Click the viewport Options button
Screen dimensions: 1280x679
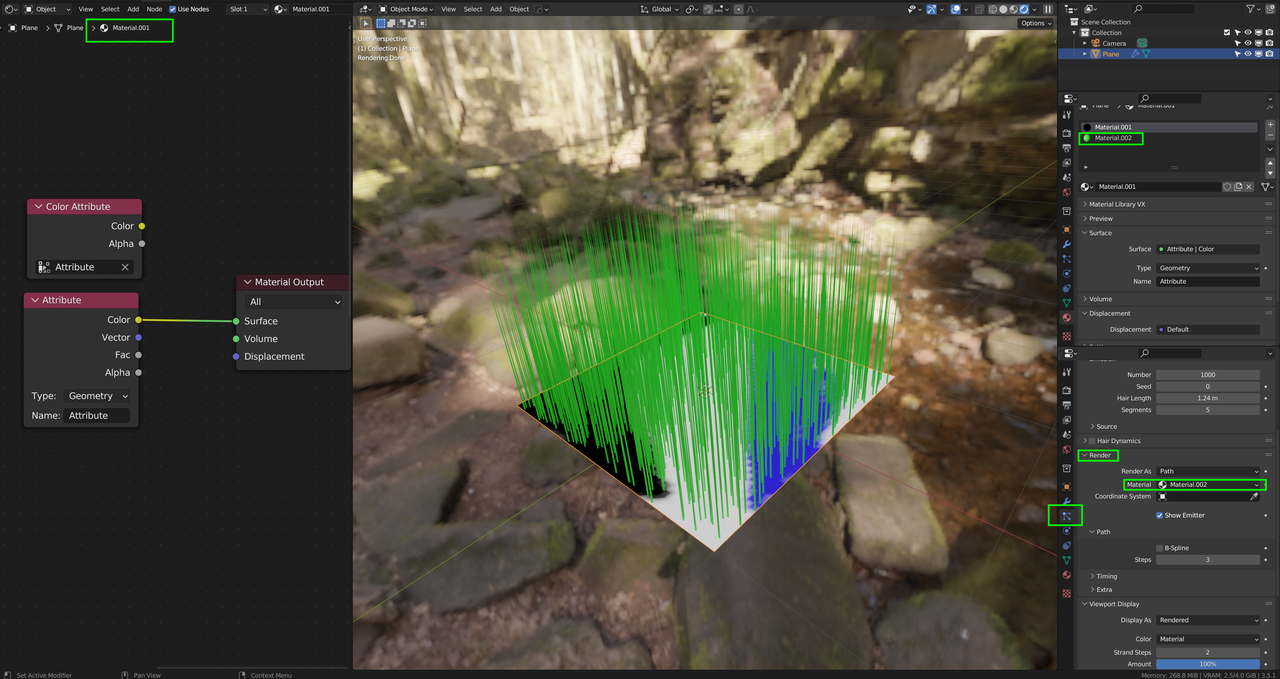pos(1035,23)
